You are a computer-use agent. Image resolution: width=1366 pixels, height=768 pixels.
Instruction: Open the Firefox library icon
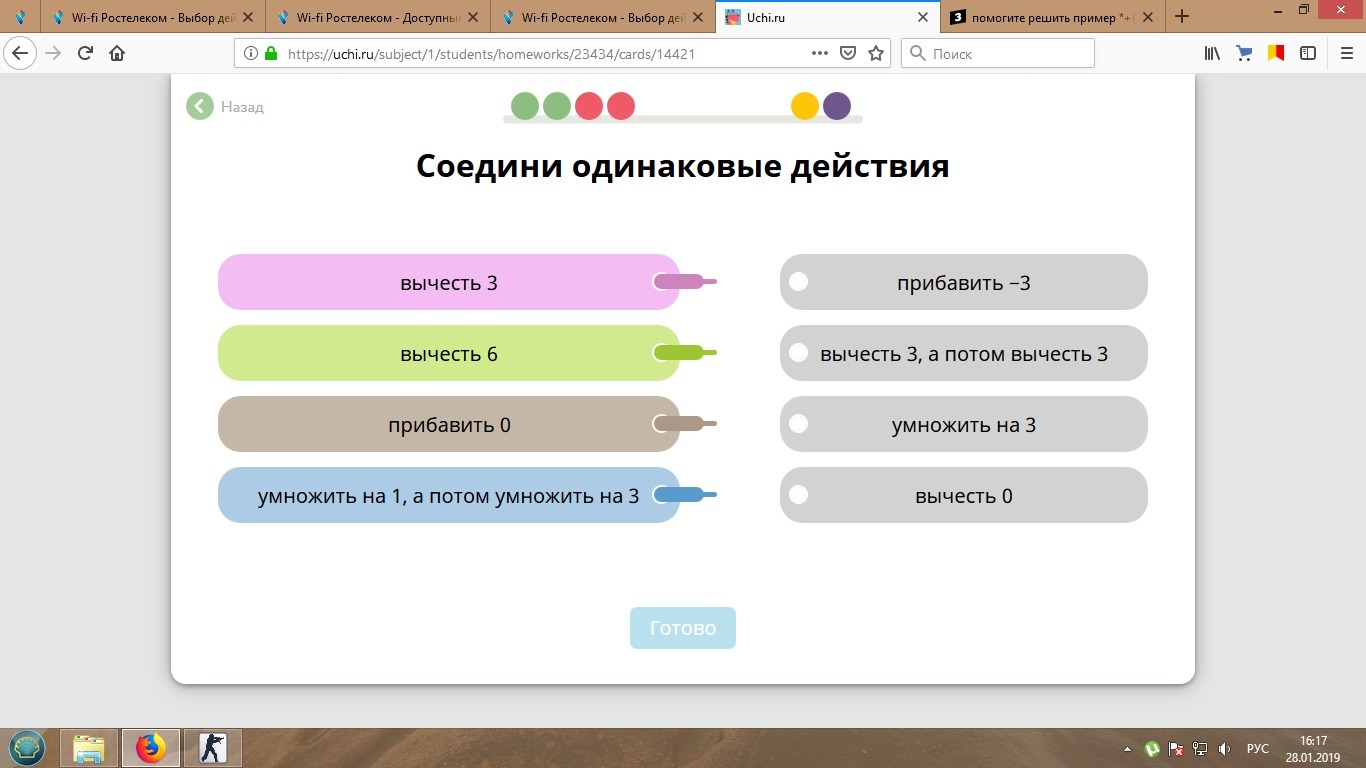click(x=1212, y=54)
